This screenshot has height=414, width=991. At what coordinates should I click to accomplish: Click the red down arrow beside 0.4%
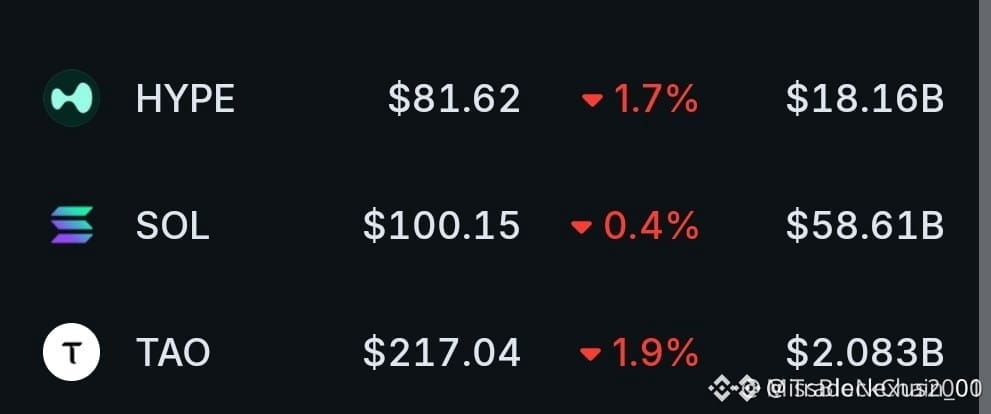tap(581, 226)
